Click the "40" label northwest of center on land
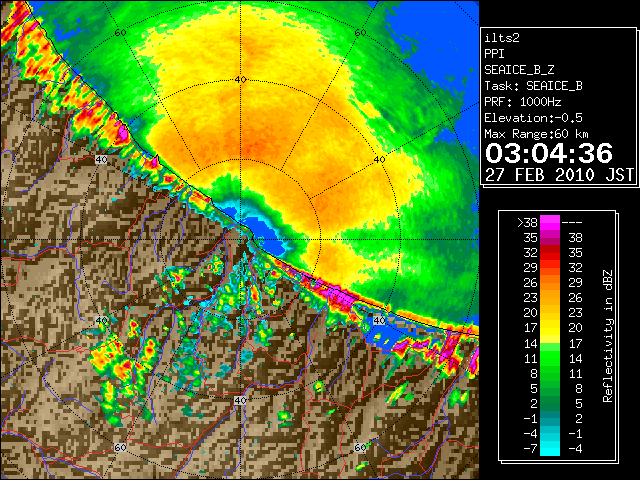 pyautogui.click(x=101, y=159)
